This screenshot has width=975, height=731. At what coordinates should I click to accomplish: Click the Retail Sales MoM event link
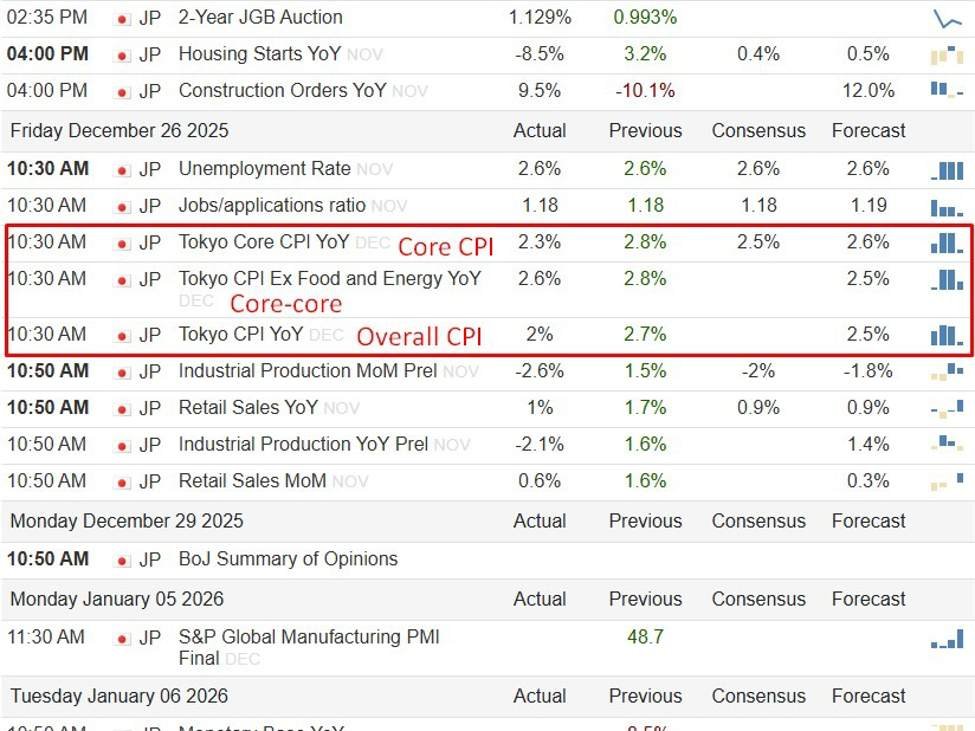pos(252,481)
